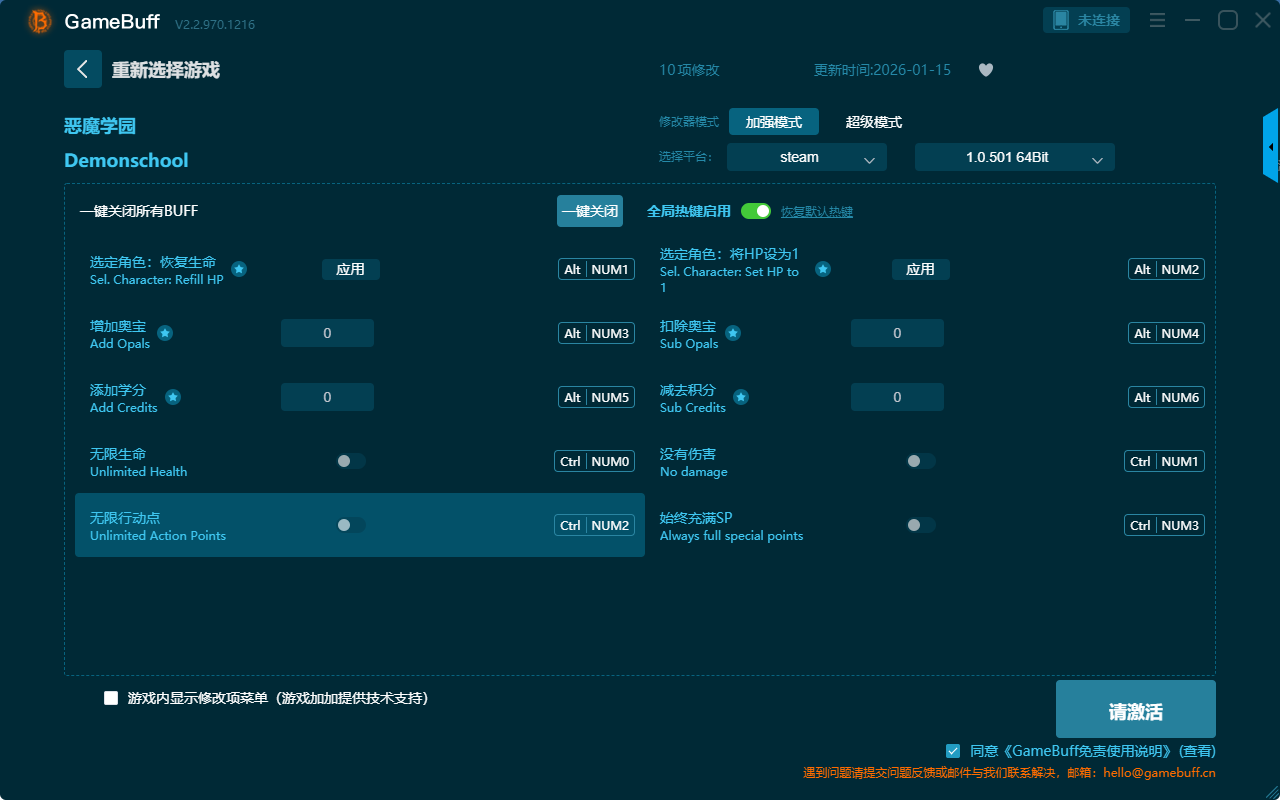Viewport: 1280px width, 800px height.
Task: Check the in-game trainer menu checkbox
Action: click(111, 698)
